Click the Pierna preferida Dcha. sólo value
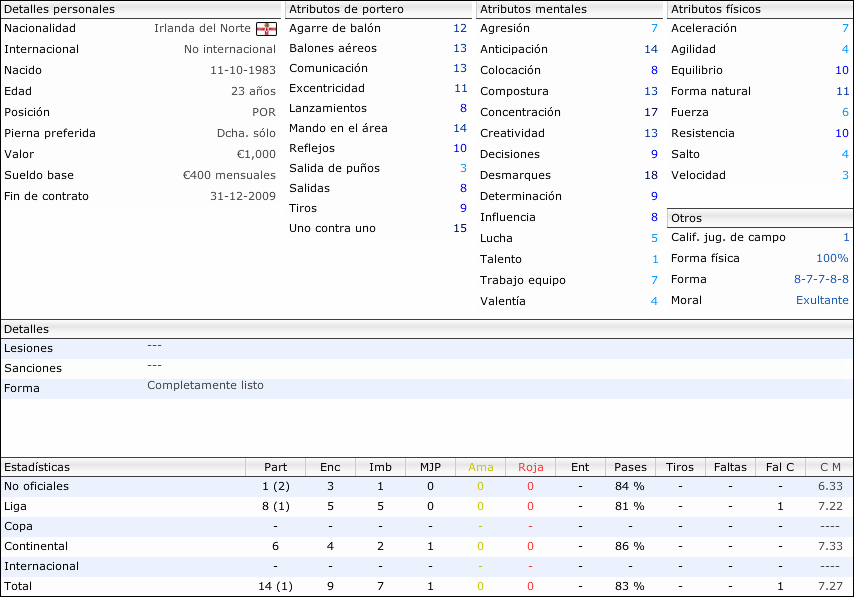The image size is (854, 597). pos(246,133)
